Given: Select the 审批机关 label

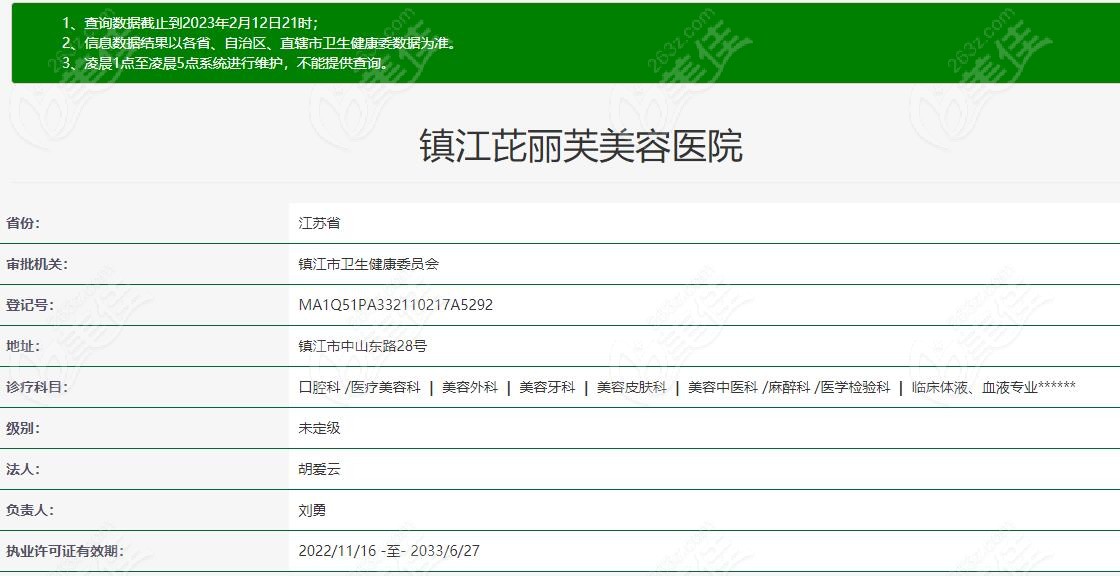Looking at the screenshot, I should pos(36,264).
